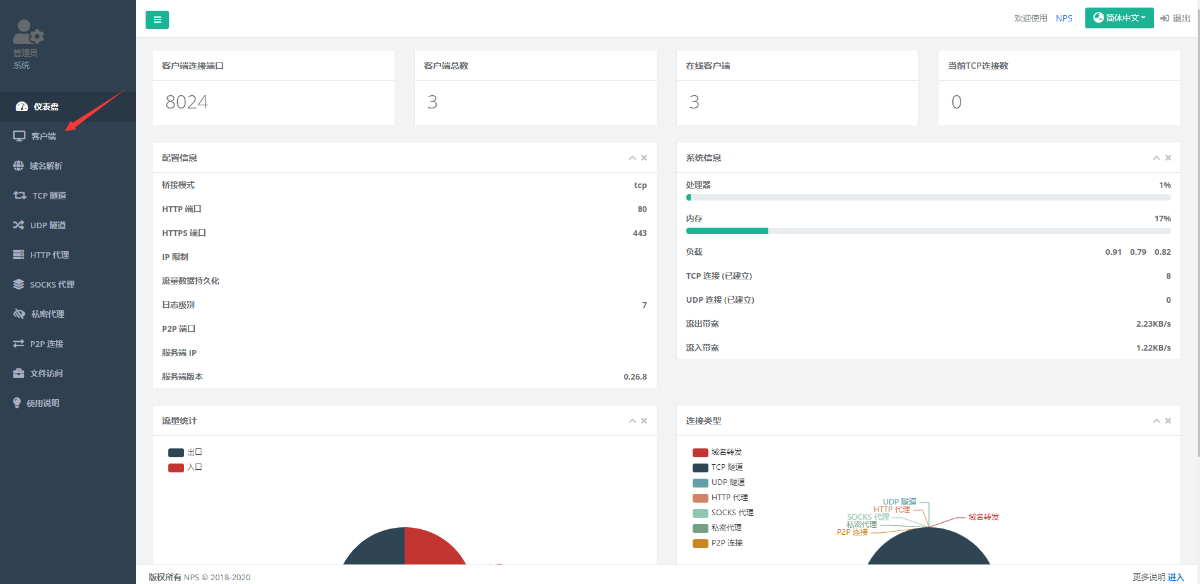The width and height of the screenshot is (1200, 584).
Task: Click the HTTPS 端口 value 443
Action: (640, 233)
